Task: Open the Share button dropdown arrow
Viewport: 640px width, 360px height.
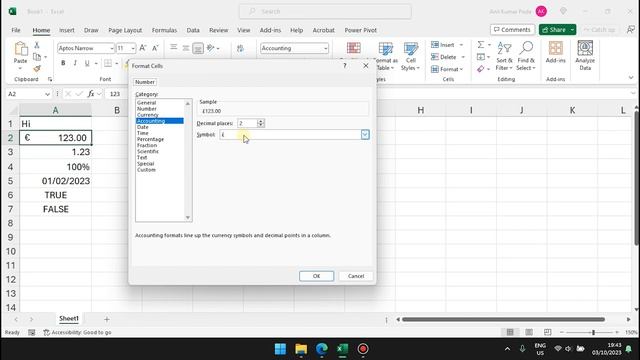Action: (572, 30)
